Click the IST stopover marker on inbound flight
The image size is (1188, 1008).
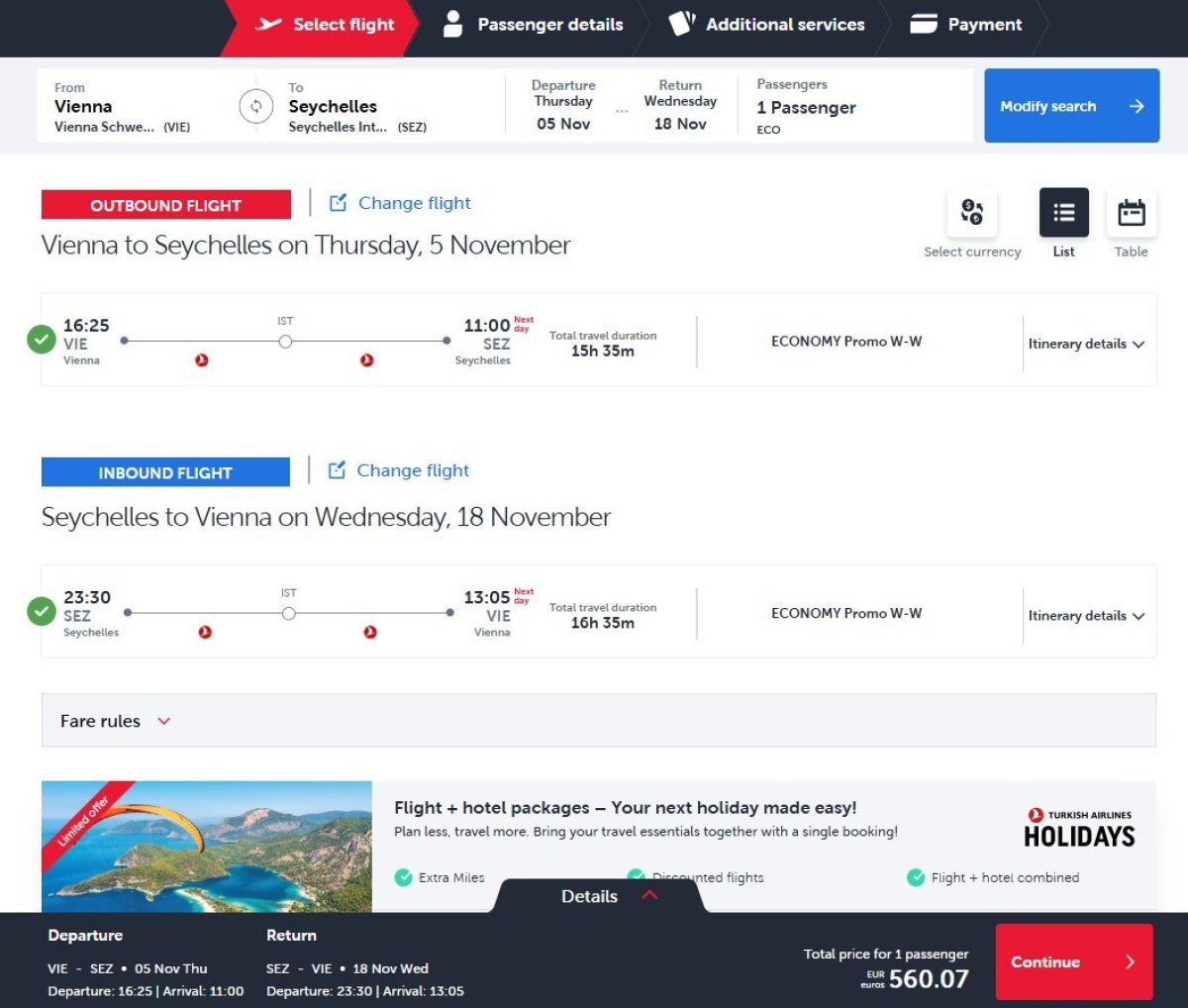tap(288, 614)
